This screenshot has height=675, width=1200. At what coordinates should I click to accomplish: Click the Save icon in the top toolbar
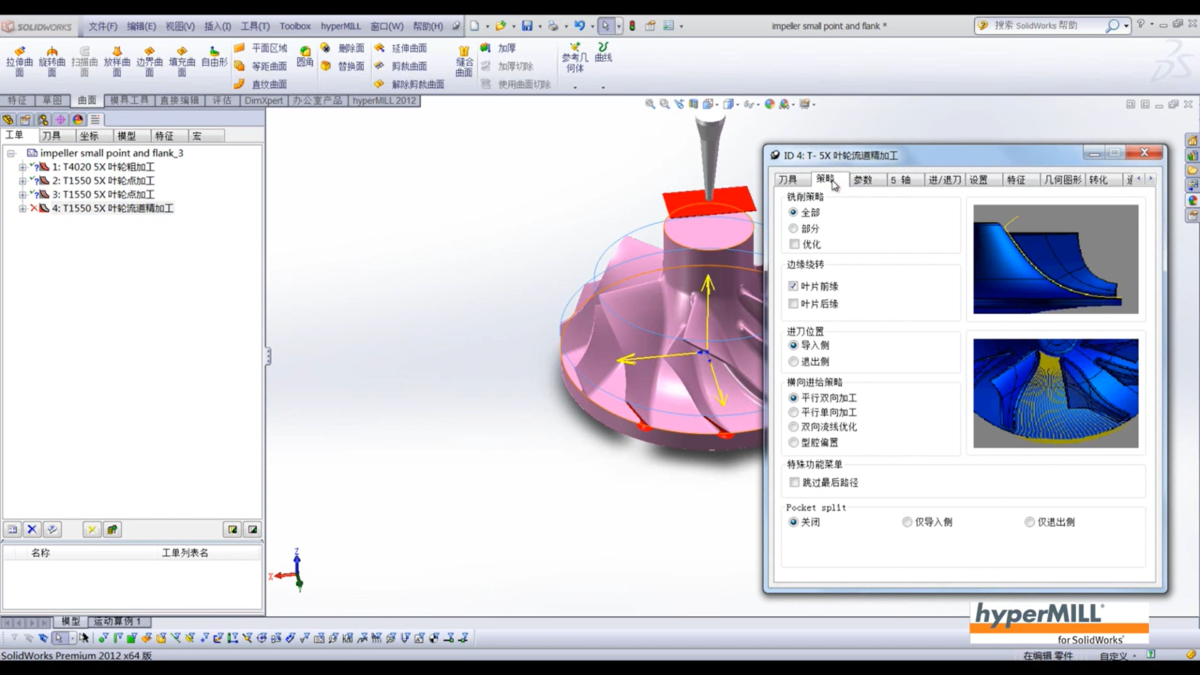pos(527,26)
